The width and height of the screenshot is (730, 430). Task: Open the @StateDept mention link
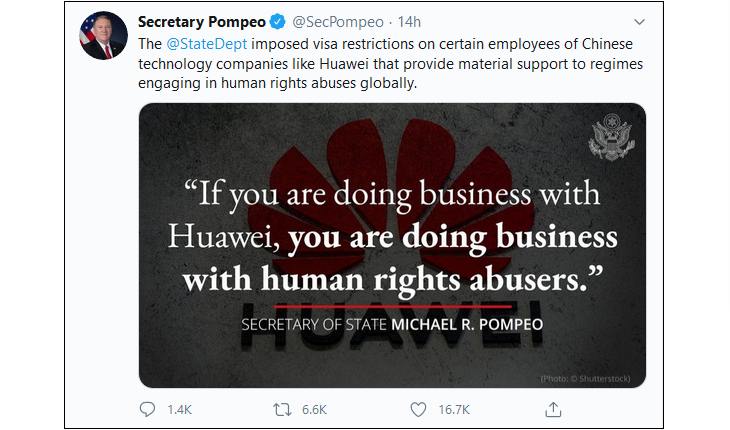[x=207, y=44]
